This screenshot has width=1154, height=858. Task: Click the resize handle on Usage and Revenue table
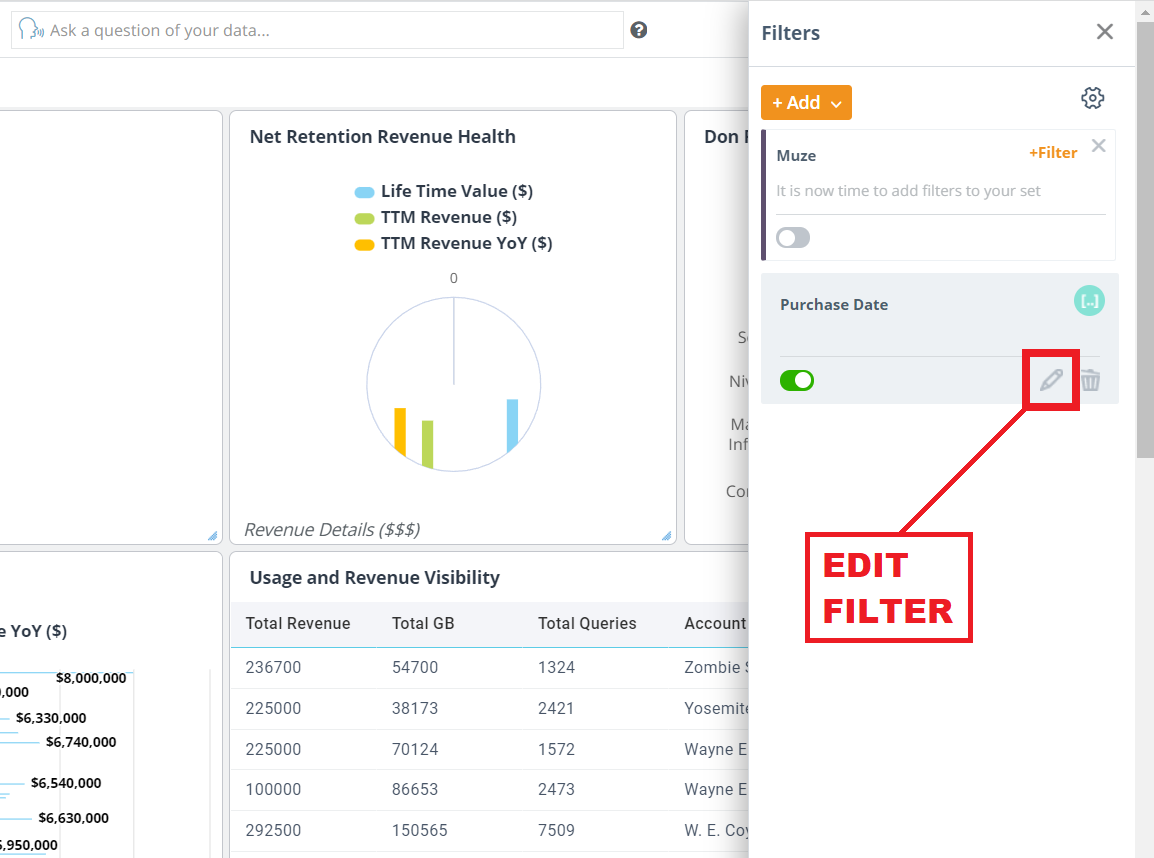666,852
